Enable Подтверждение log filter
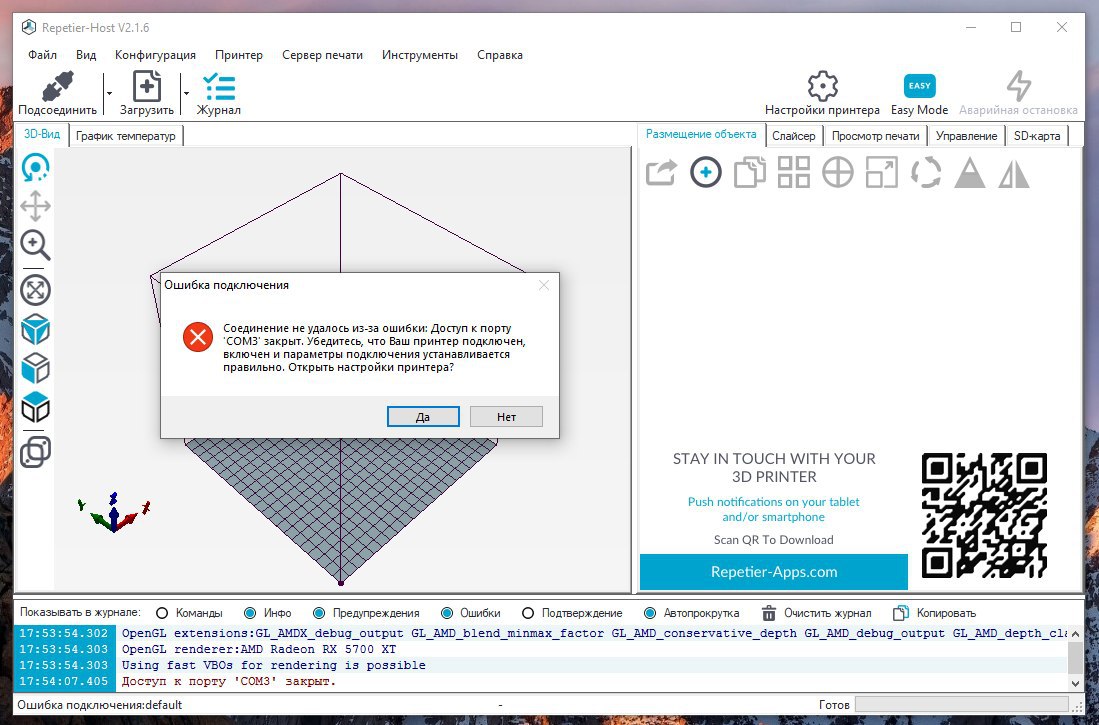 pos(572,613)
